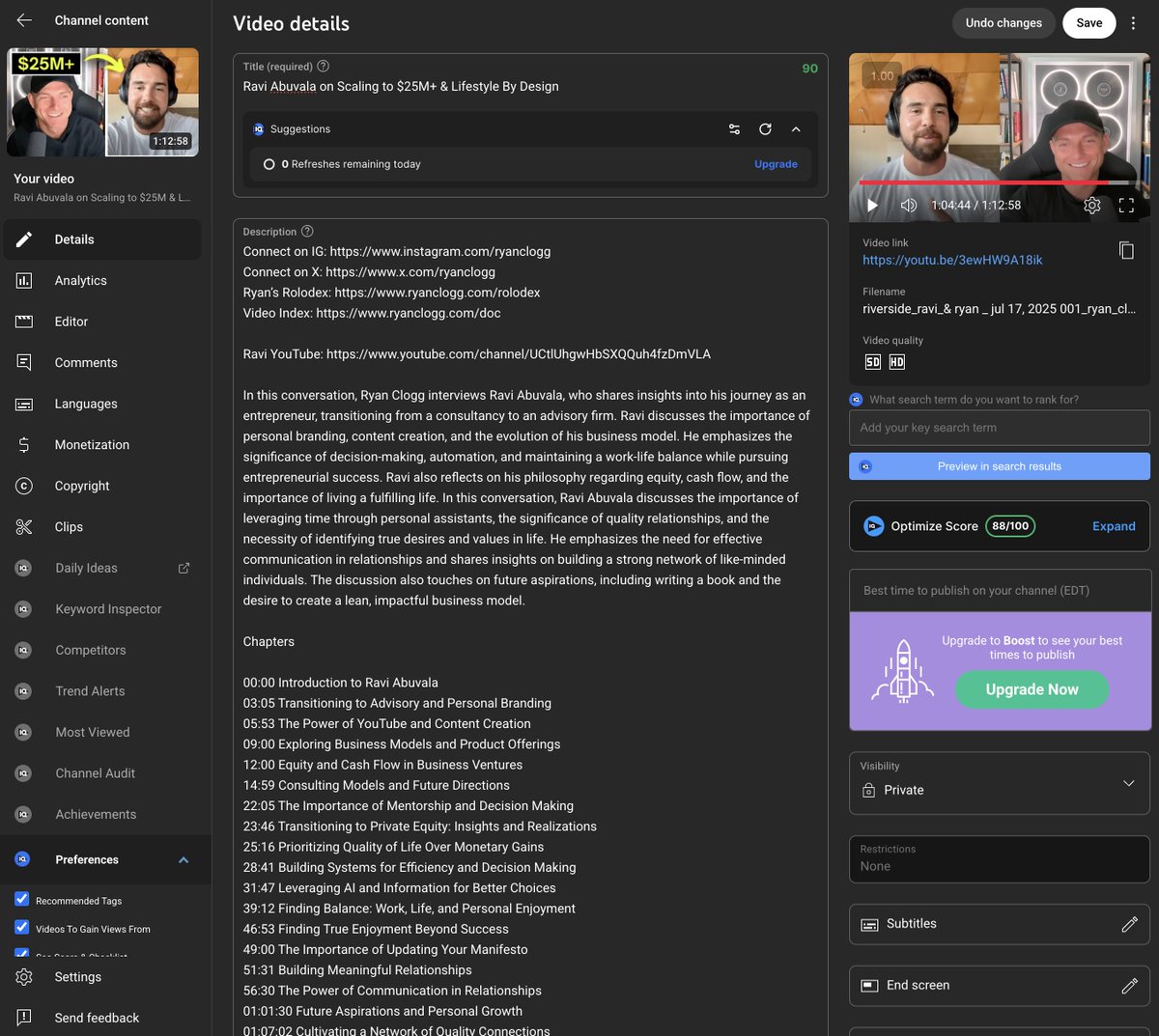Edit End screen with the pencil icon
1159x1036 pixels.
(1129, 986)
